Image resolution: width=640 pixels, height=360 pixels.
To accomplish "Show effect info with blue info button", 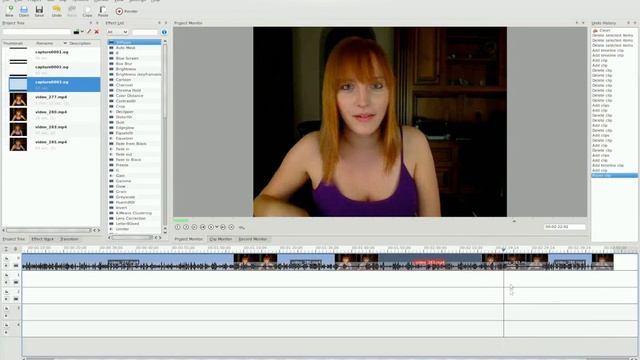I will 164,32.
